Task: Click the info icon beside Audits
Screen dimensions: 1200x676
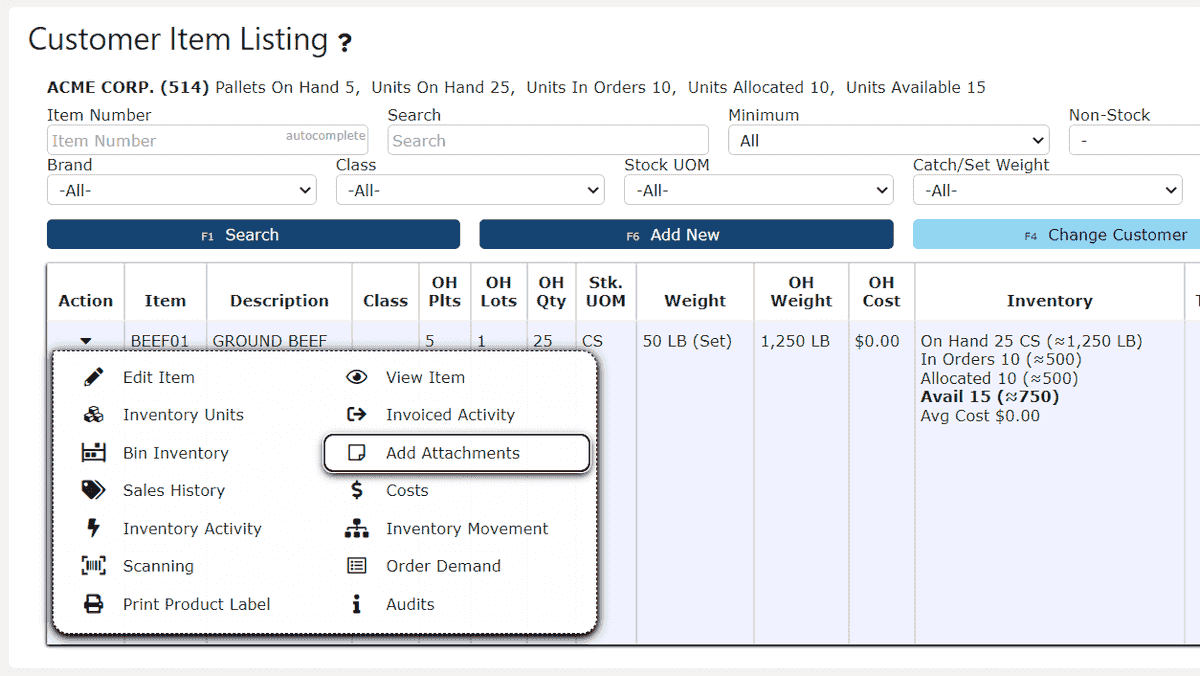Action: coord(357,604)
